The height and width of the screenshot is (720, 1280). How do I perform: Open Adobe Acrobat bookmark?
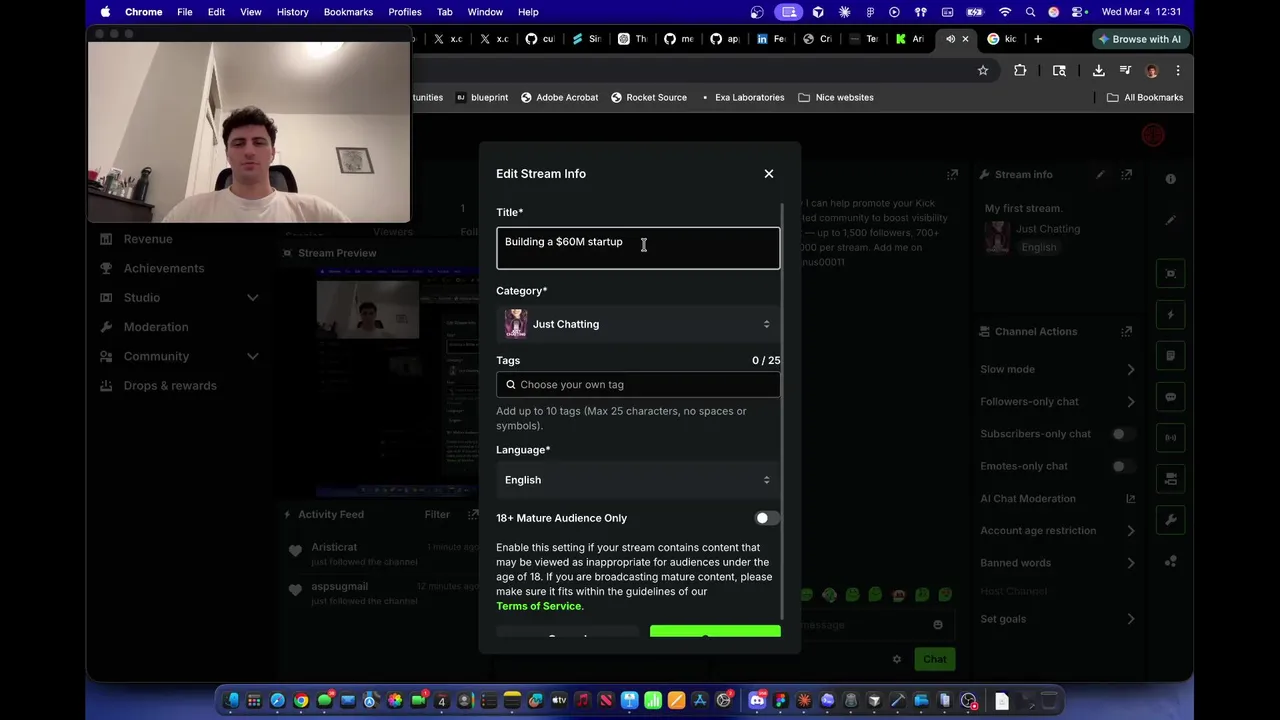(x=559, y=98)
